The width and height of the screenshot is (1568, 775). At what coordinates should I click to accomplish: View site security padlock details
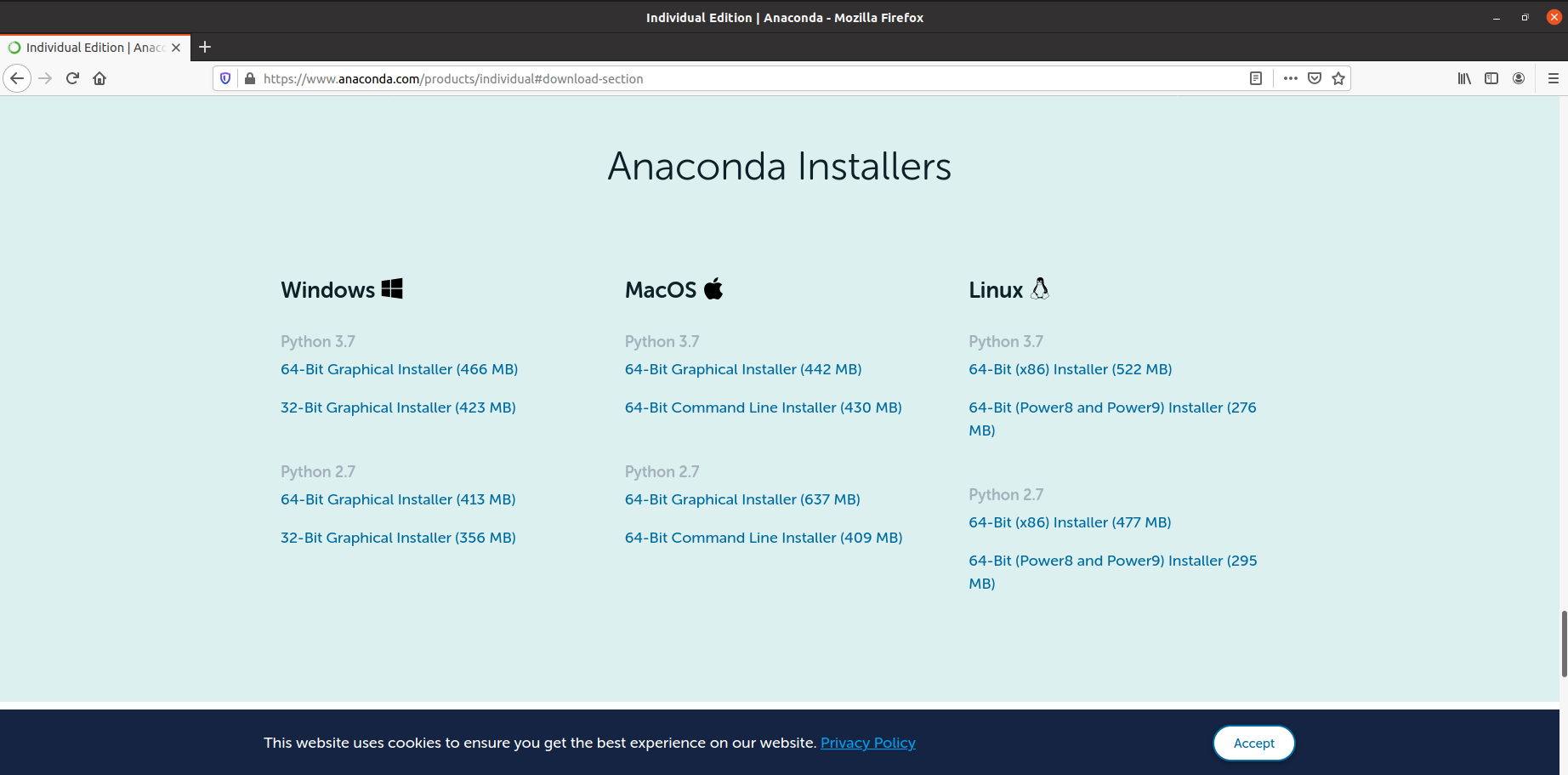pyautogui.click(x=250, y=78)
